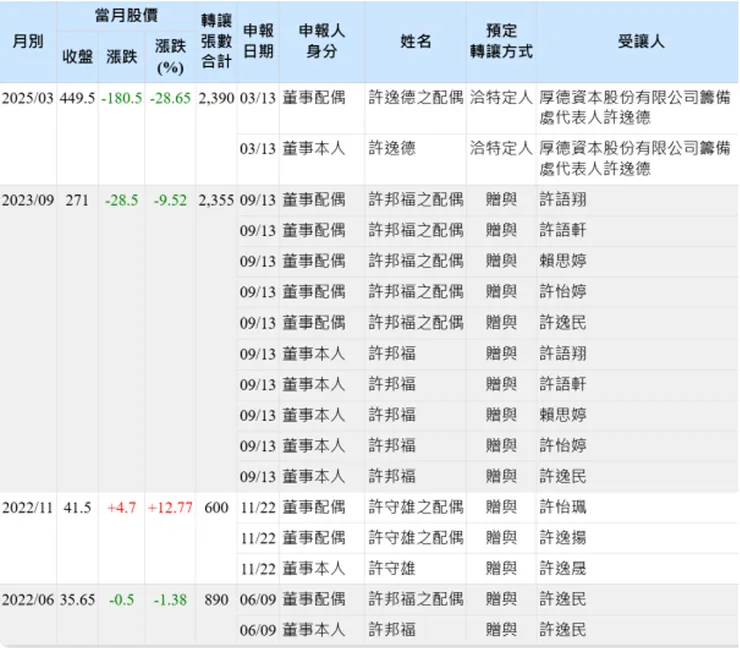Click the transfer total 2,355
Screen dimensions: 740x648
point(216,200)
